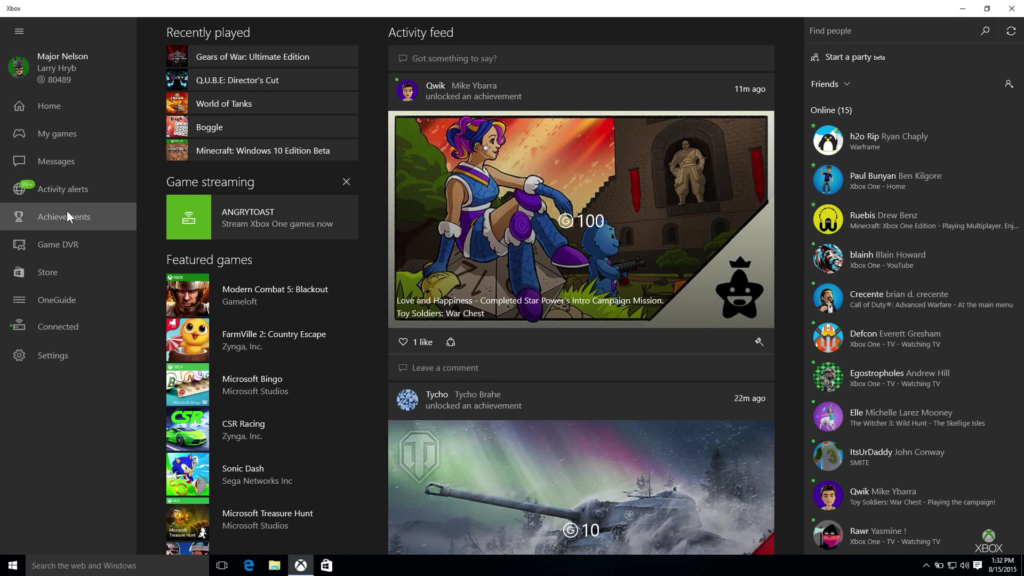Like Qwik's achievement with the heart
This screenshot has height=576, width=1024.
(403, 342)
